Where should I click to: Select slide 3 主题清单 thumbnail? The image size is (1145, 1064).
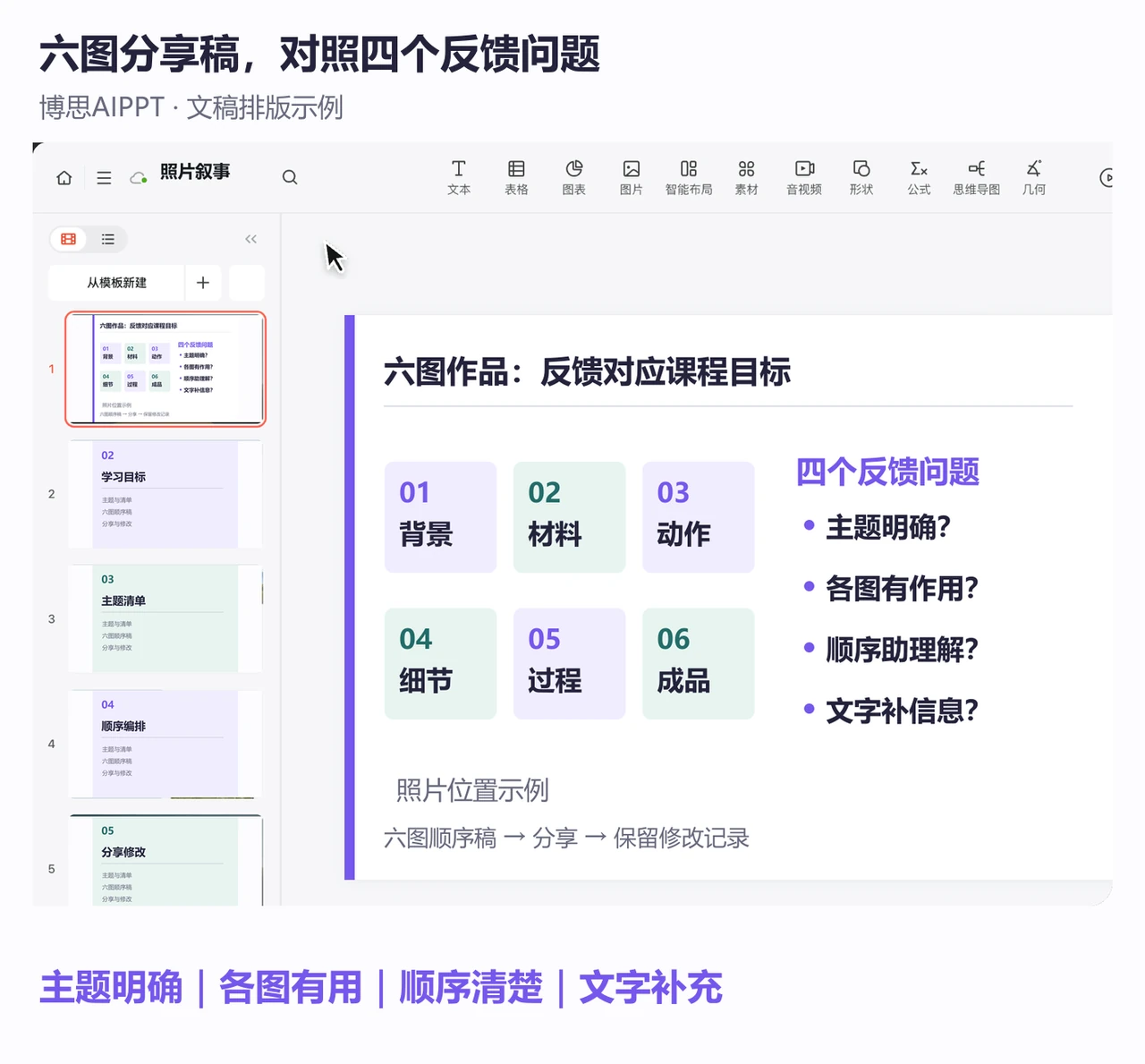(165, 618)
